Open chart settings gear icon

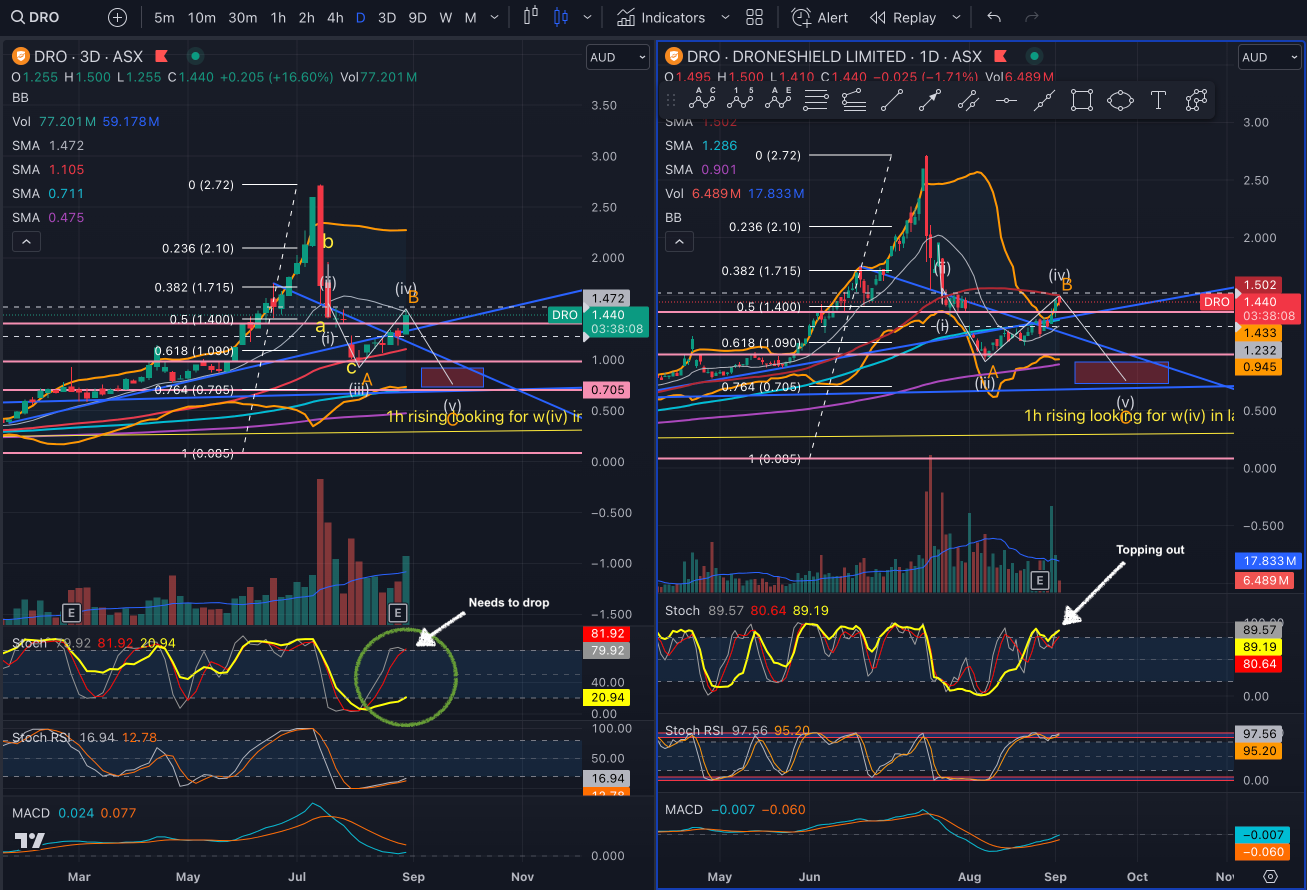pyautogui.click(x=1270, y=876)
